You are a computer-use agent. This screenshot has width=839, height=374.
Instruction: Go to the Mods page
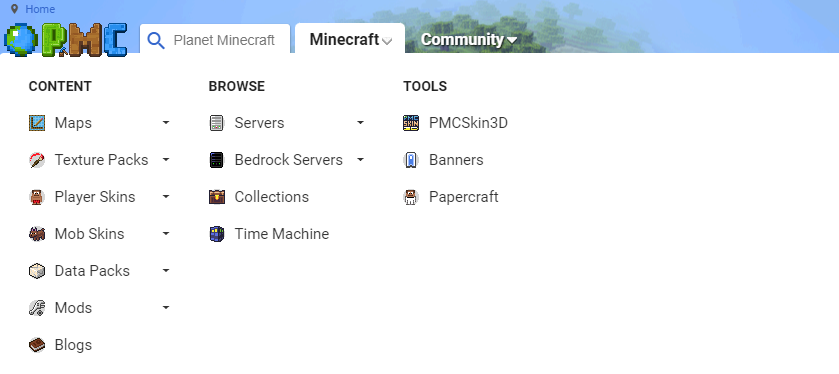[x=73, y=308]
